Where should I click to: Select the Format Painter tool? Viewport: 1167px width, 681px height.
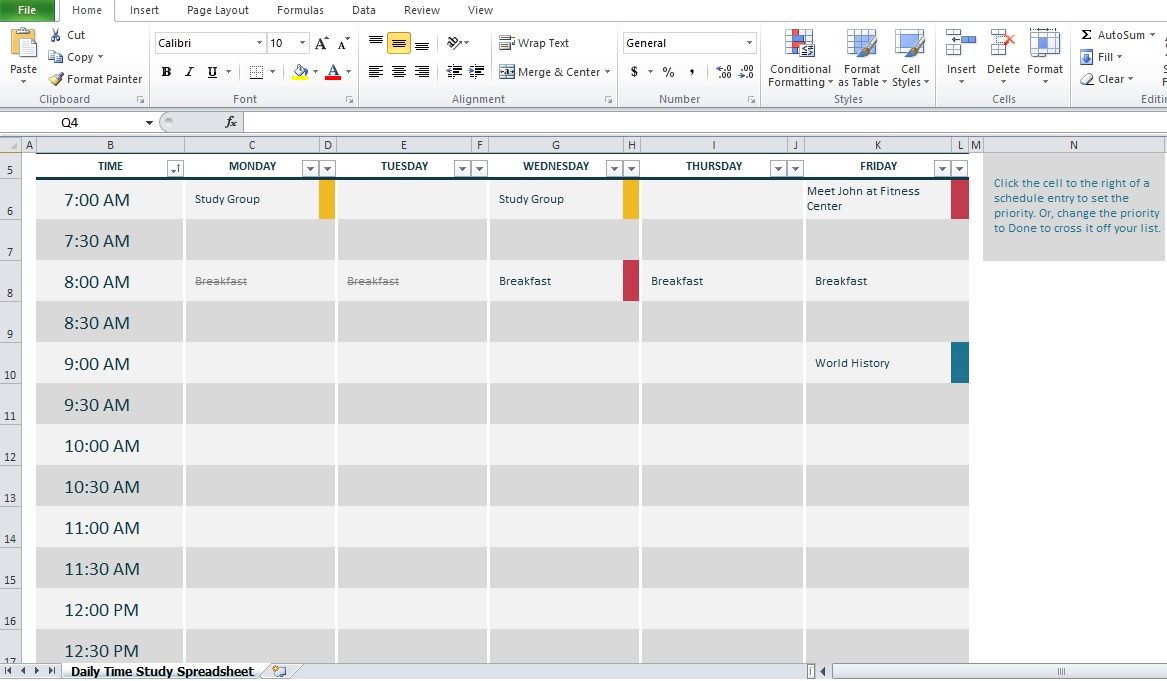pyautogui.click(x=95, y=79)
